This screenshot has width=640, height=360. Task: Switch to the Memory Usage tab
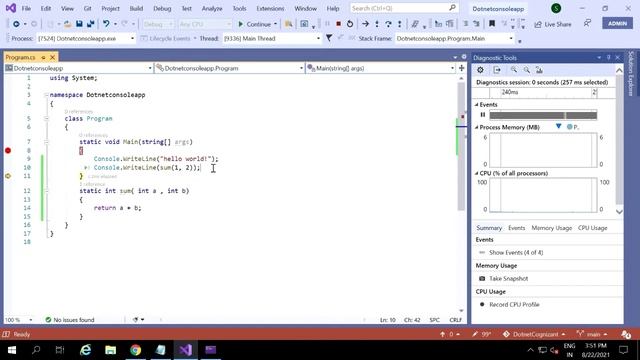click(551, 228)
